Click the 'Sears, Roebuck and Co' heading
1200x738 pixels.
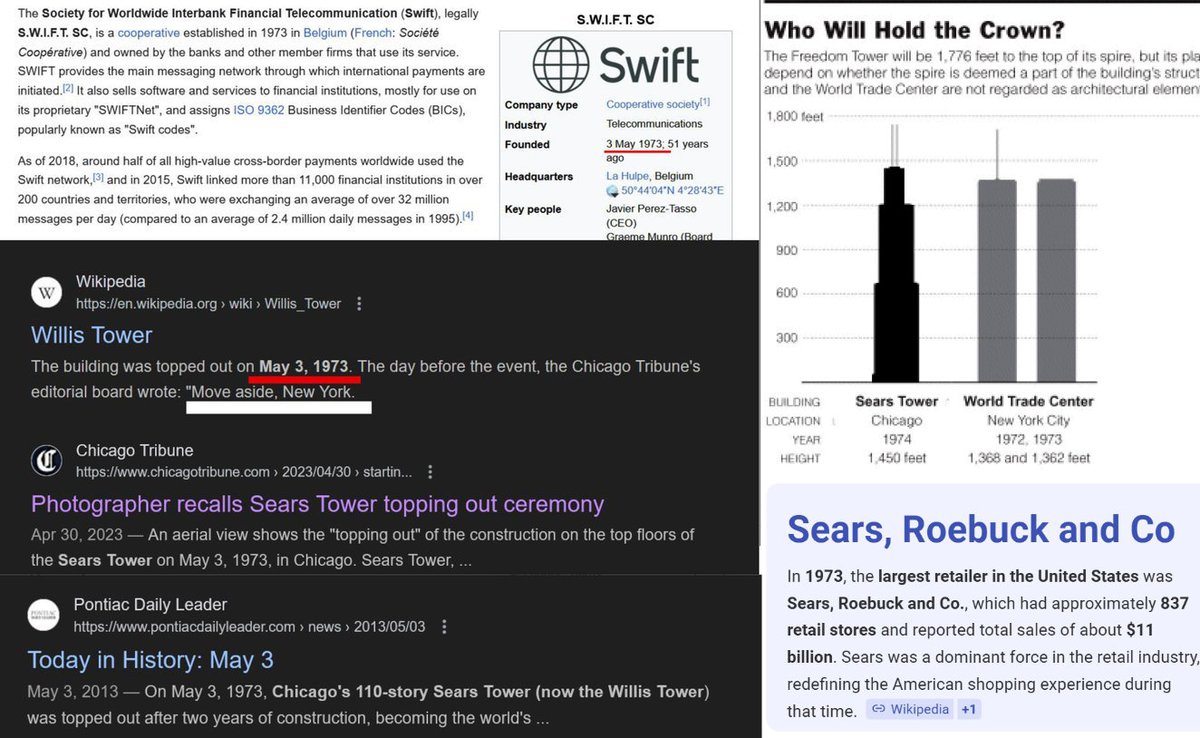[981, 529]
